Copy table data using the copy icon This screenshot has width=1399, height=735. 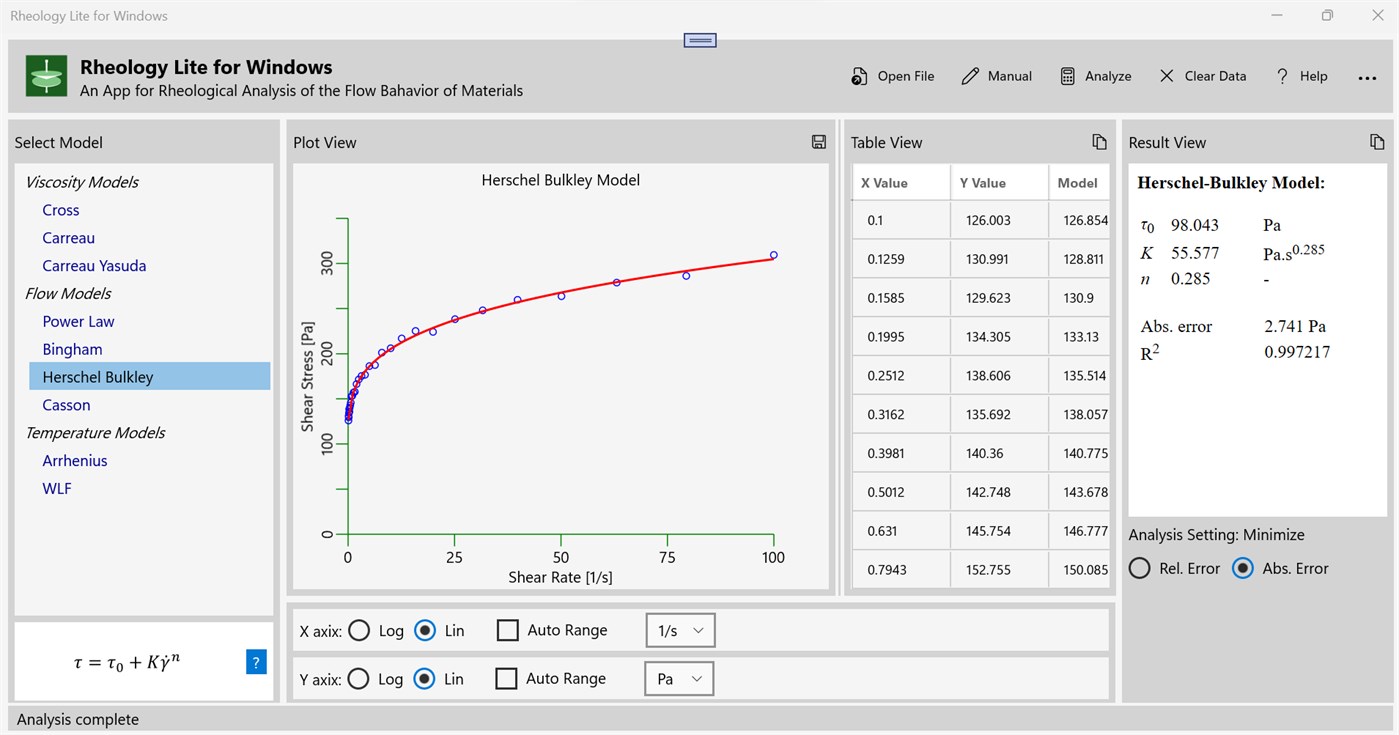point(1100,141)
